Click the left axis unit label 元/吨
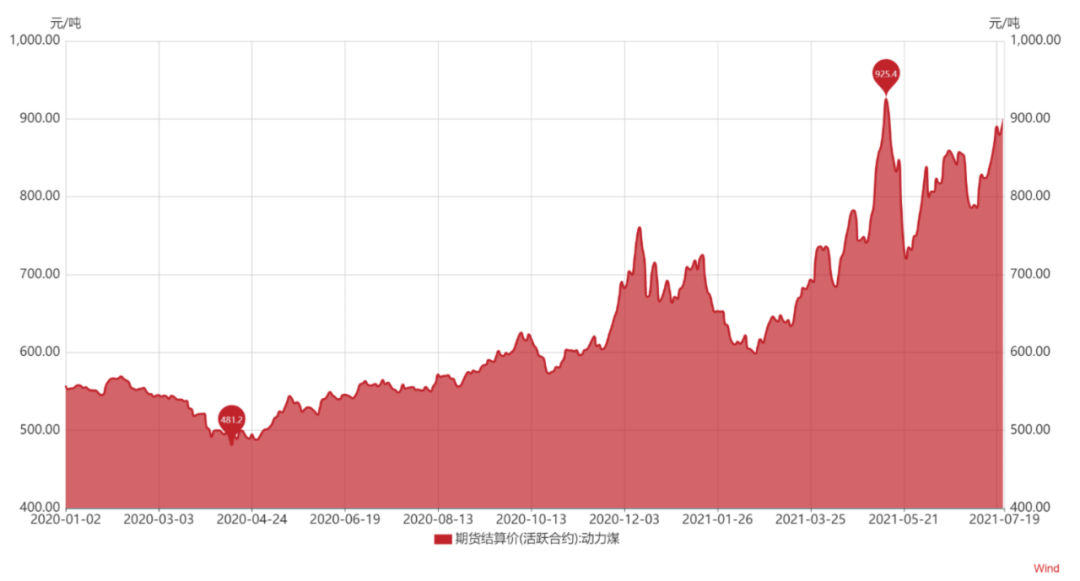 [x=66, y=22]
